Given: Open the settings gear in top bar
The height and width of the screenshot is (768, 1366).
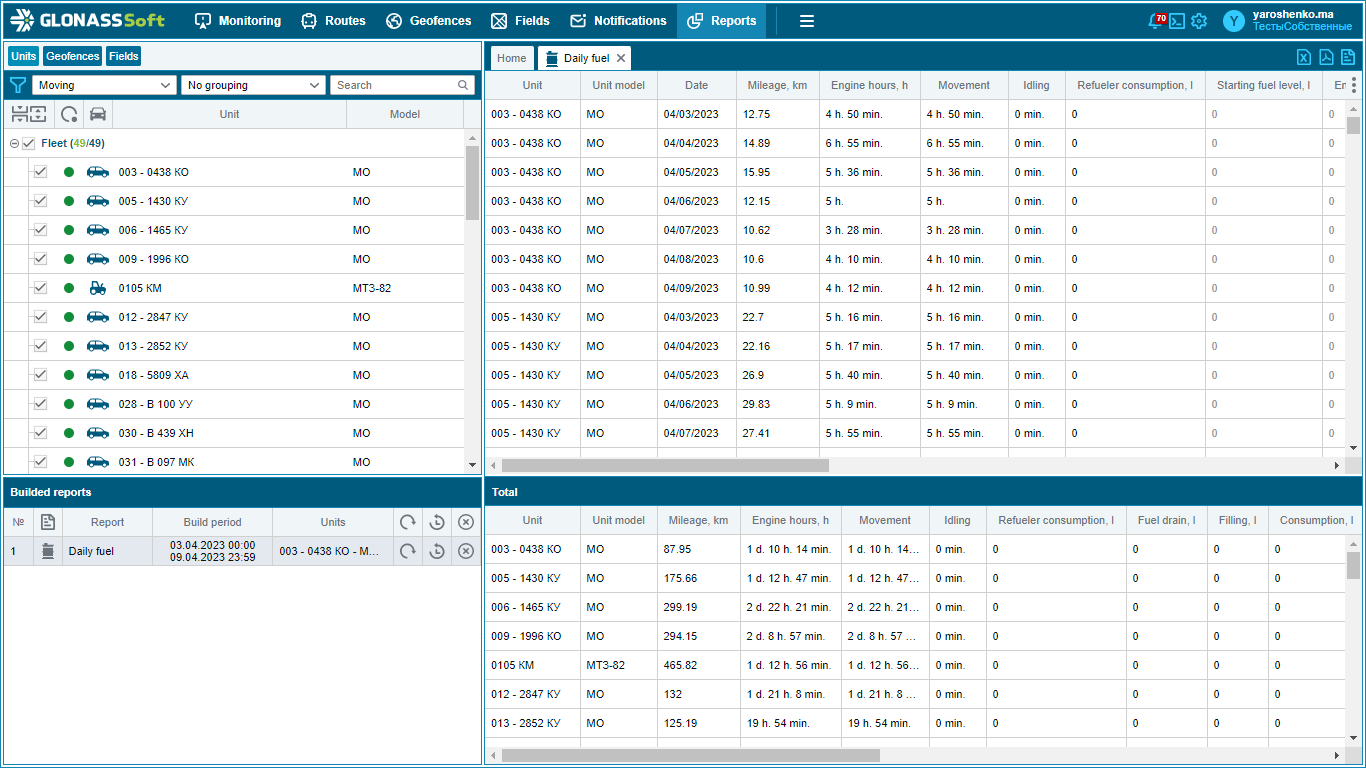Looking at the screenshot, I should click(1199, 21).
